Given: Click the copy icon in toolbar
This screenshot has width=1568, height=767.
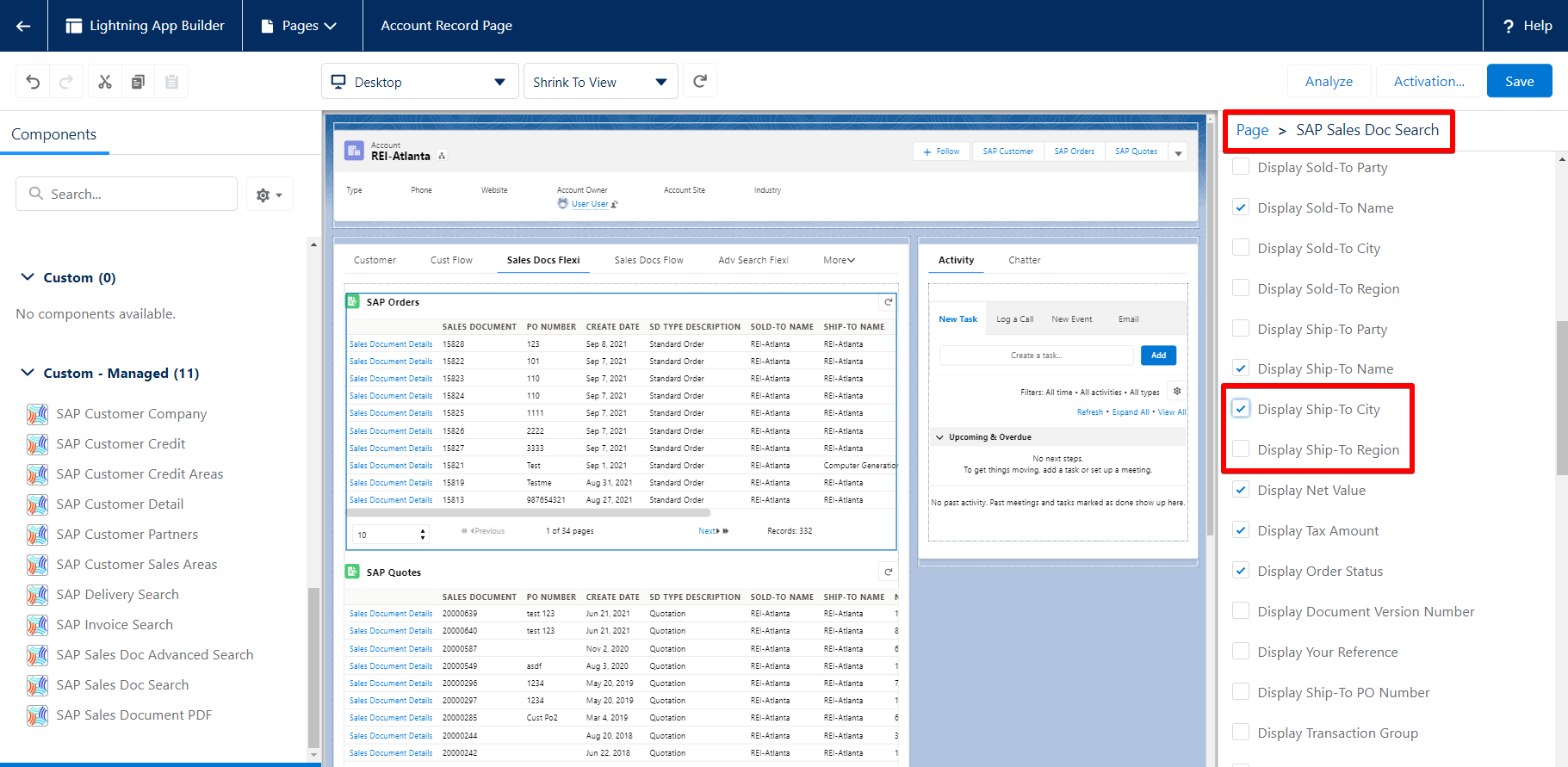Looking at the screenshot, I should click(x=138, y=82).
